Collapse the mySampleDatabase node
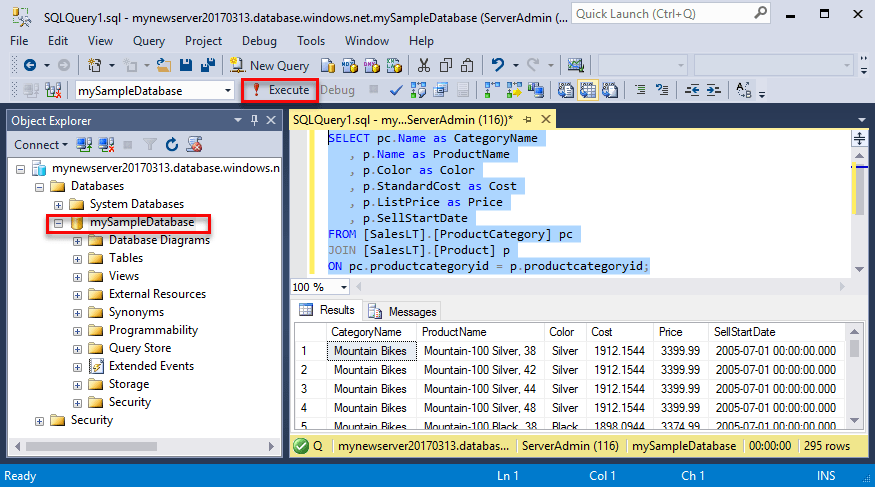The width and height of the screenshot is (875, 487). [x=59, y=223]
